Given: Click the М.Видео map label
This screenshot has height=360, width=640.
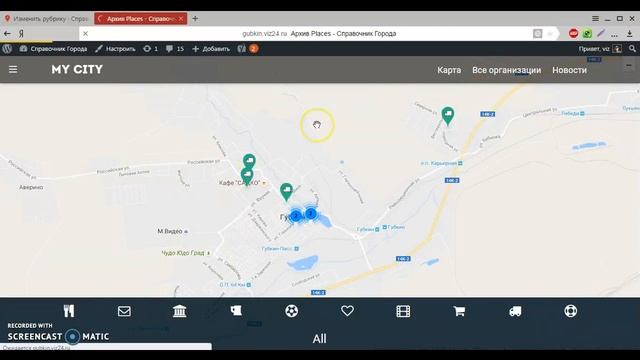Looking at the screenshot, I should click(x=170, y=231).
